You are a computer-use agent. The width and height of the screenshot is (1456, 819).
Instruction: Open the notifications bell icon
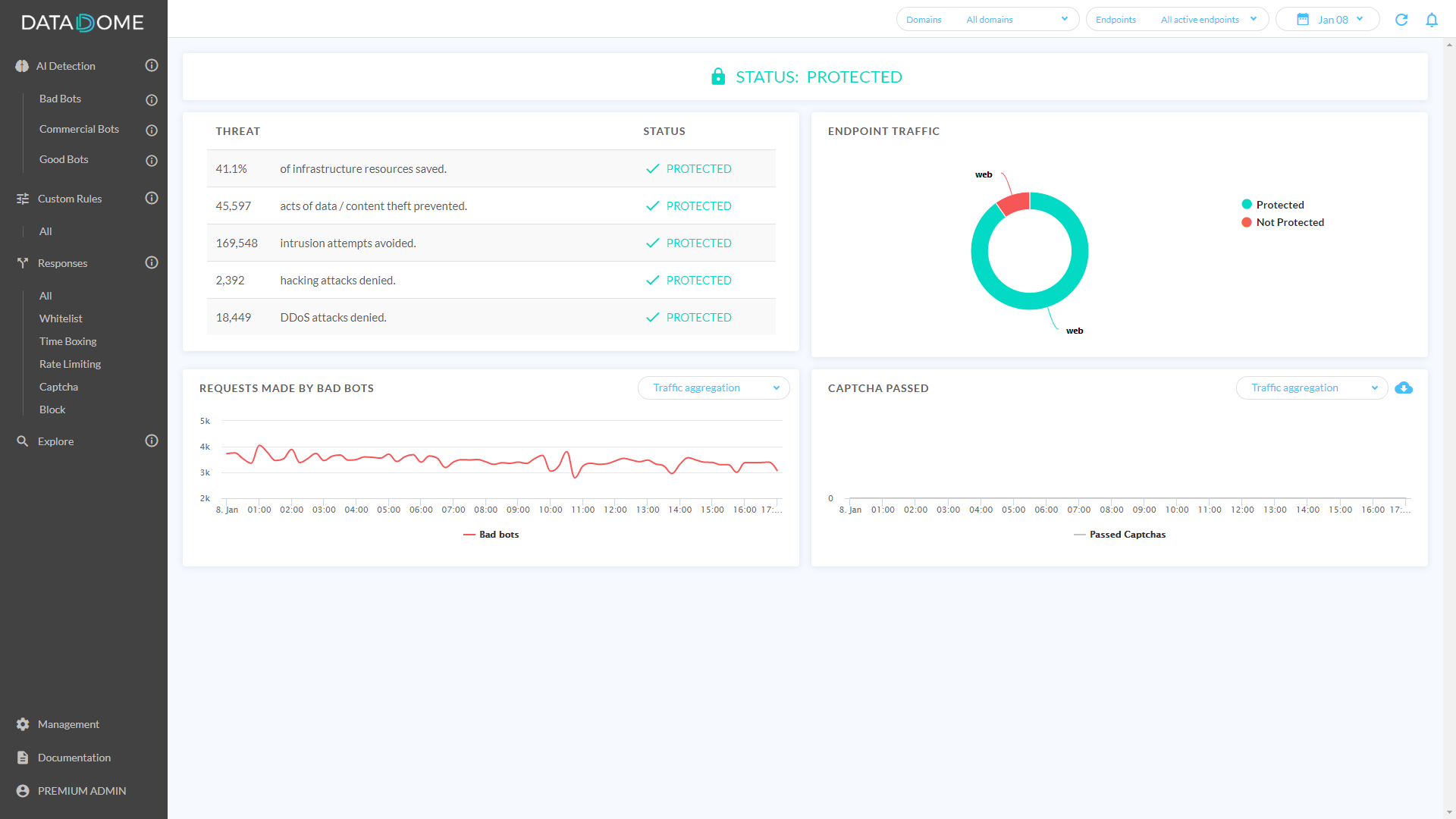1432,20
